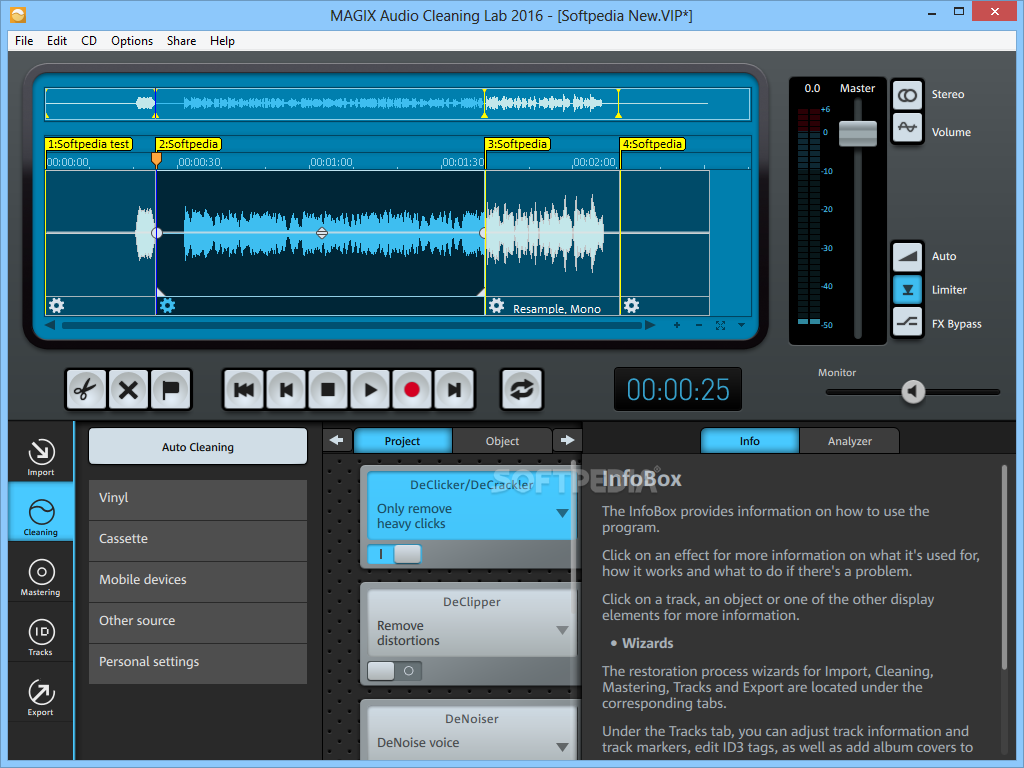This screenshot has height=768, width=1024.
Task: Zoom out waveform with minus icon
Action: click(699, 325)
